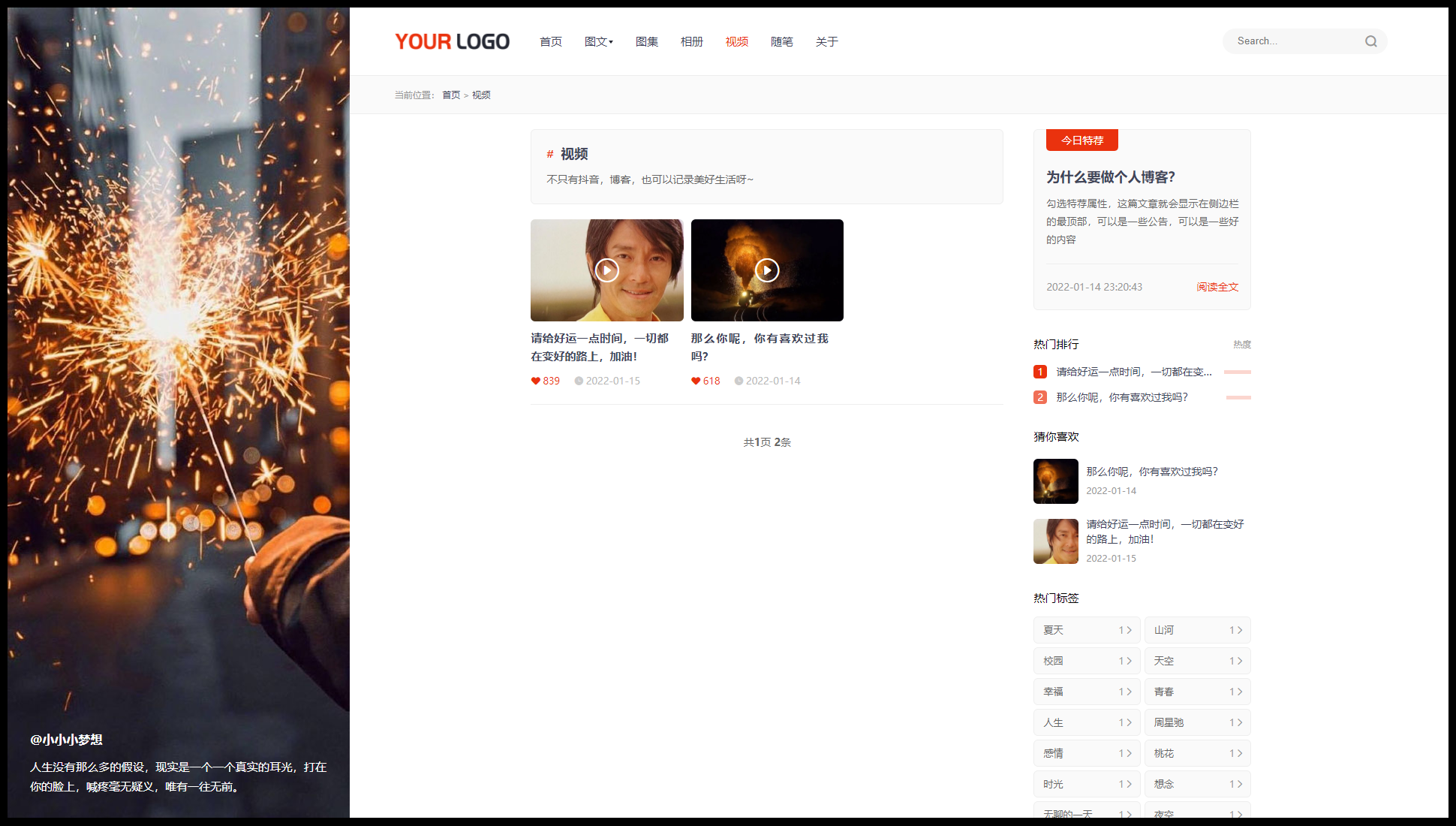Open the 感情 tag
Image resolution: width=1456 pixels, height=826 pixels.
[x=1087, y=753]
